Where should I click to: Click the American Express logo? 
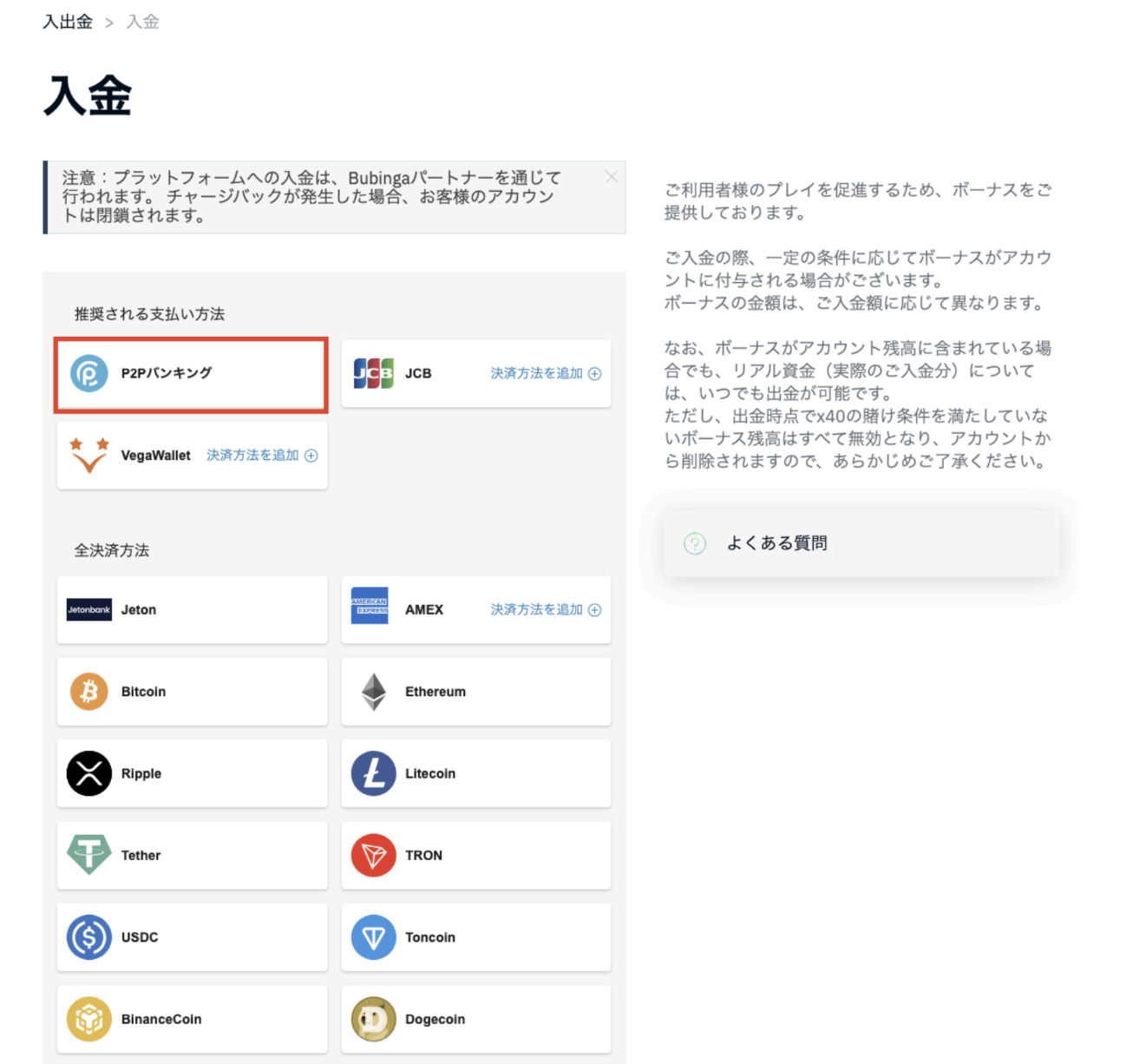coord(370,606)
